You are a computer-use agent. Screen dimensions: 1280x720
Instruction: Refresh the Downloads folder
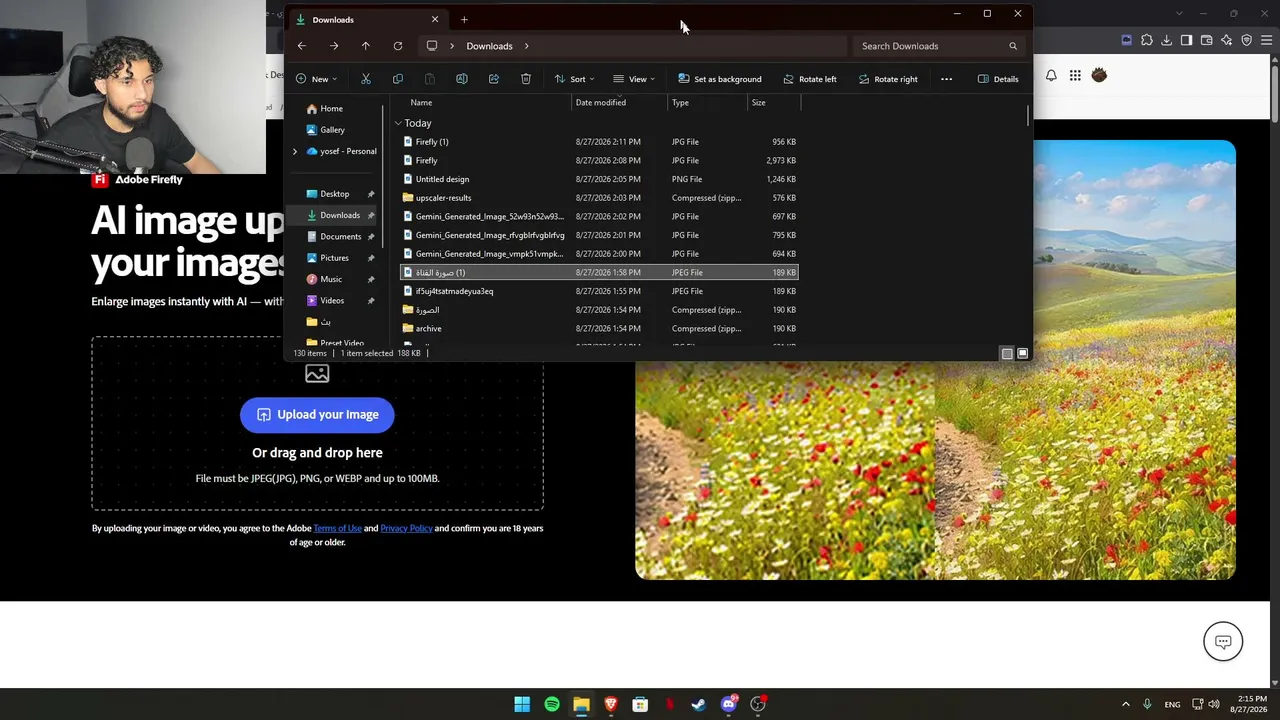click(x=398, y=46)
